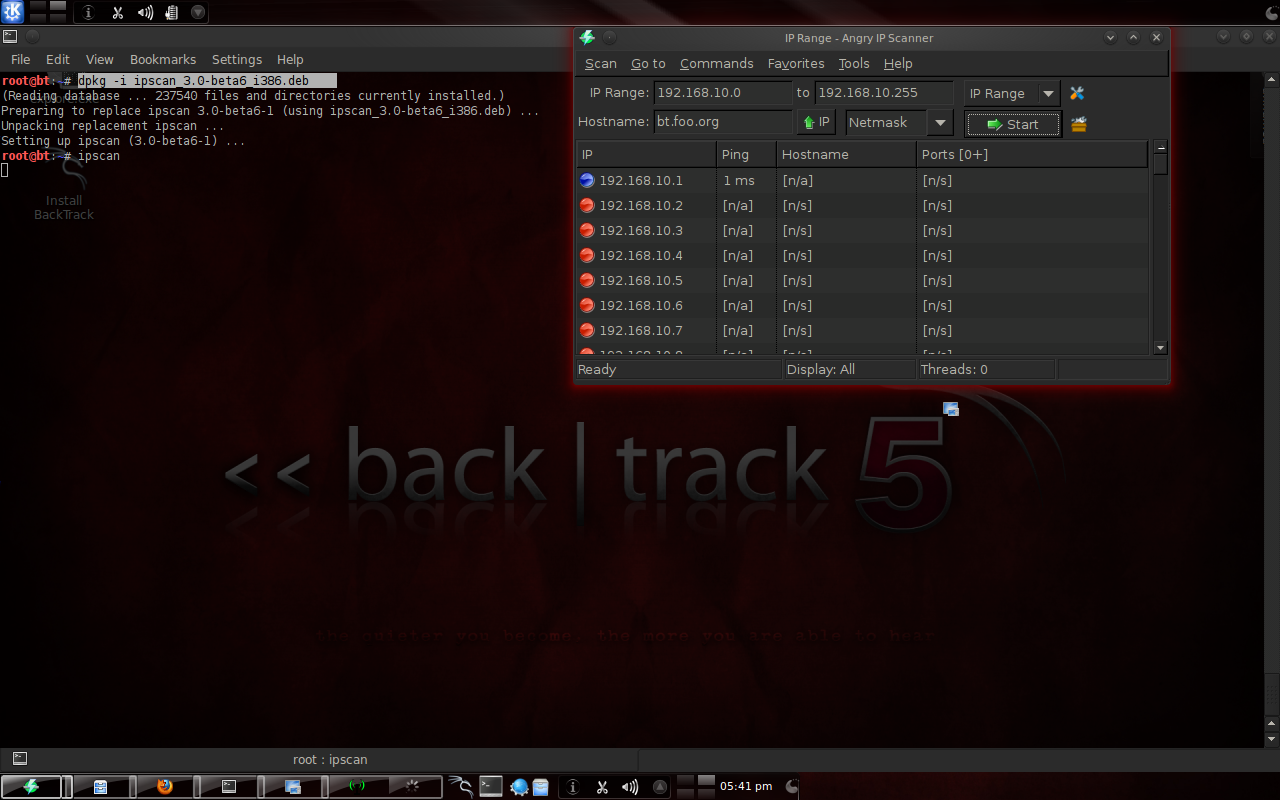Open scanner preferences wrench icon
The image size is (1280, 800).
(x=1077, y=93)
